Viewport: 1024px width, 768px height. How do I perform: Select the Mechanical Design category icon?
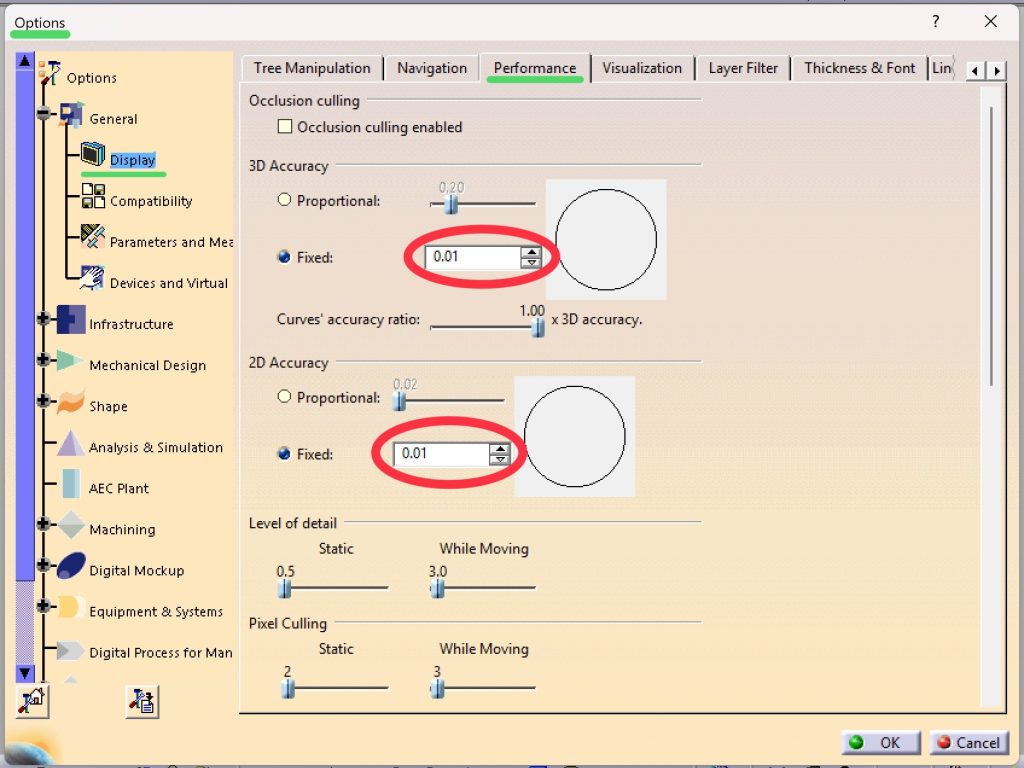click(70, 361)
